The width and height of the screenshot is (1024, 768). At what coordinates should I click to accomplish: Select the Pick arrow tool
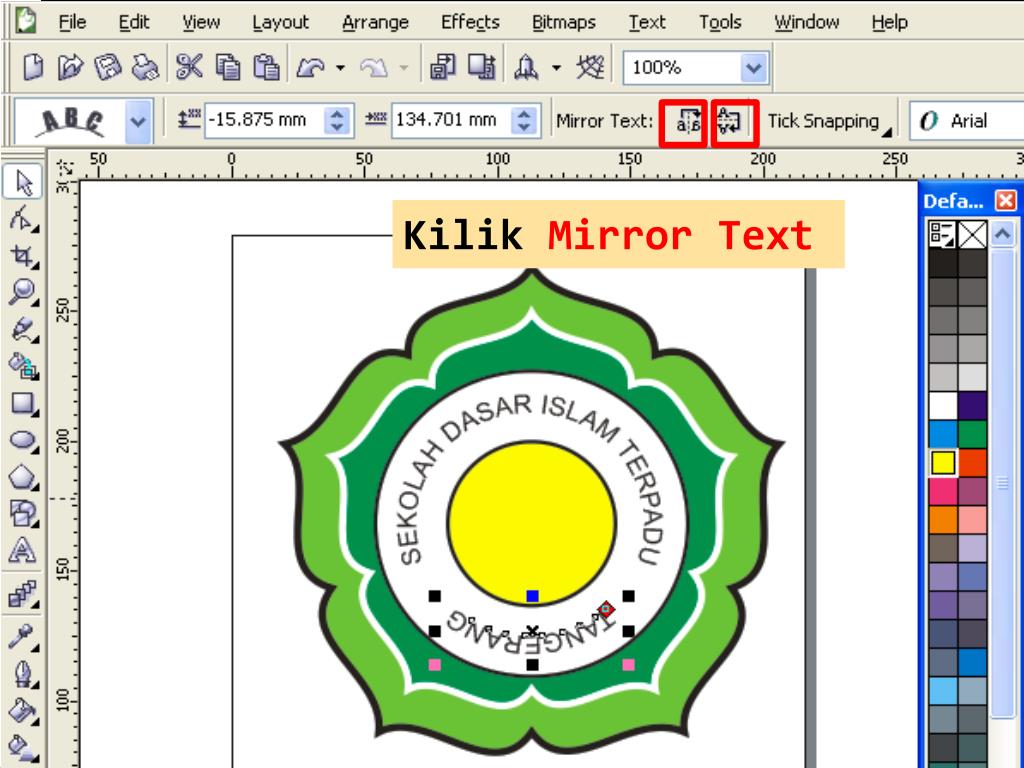[23, 182]
